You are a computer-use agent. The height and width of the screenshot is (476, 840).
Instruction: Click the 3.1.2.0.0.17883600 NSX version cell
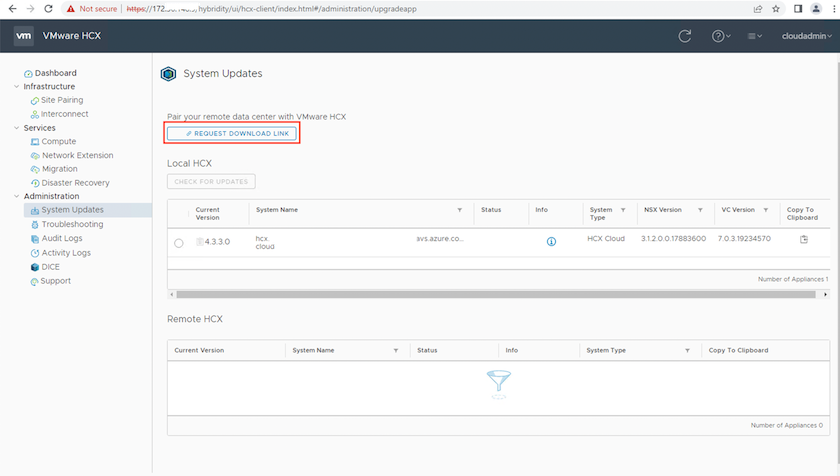673,238
